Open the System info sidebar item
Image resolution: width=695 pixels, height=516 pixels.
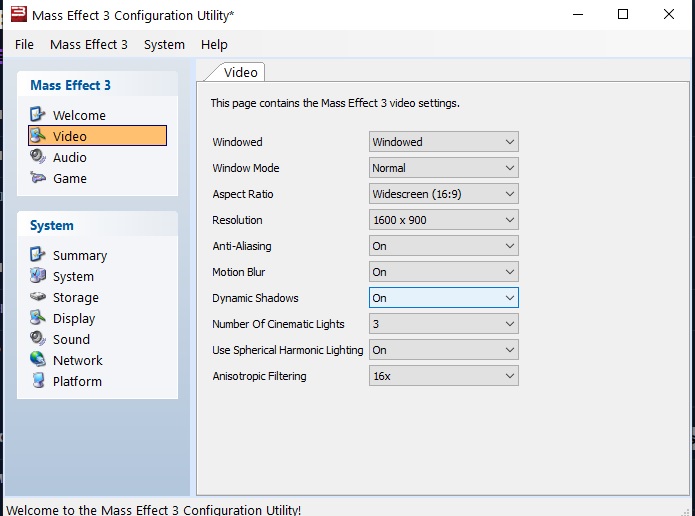click(x=73, y=277)
